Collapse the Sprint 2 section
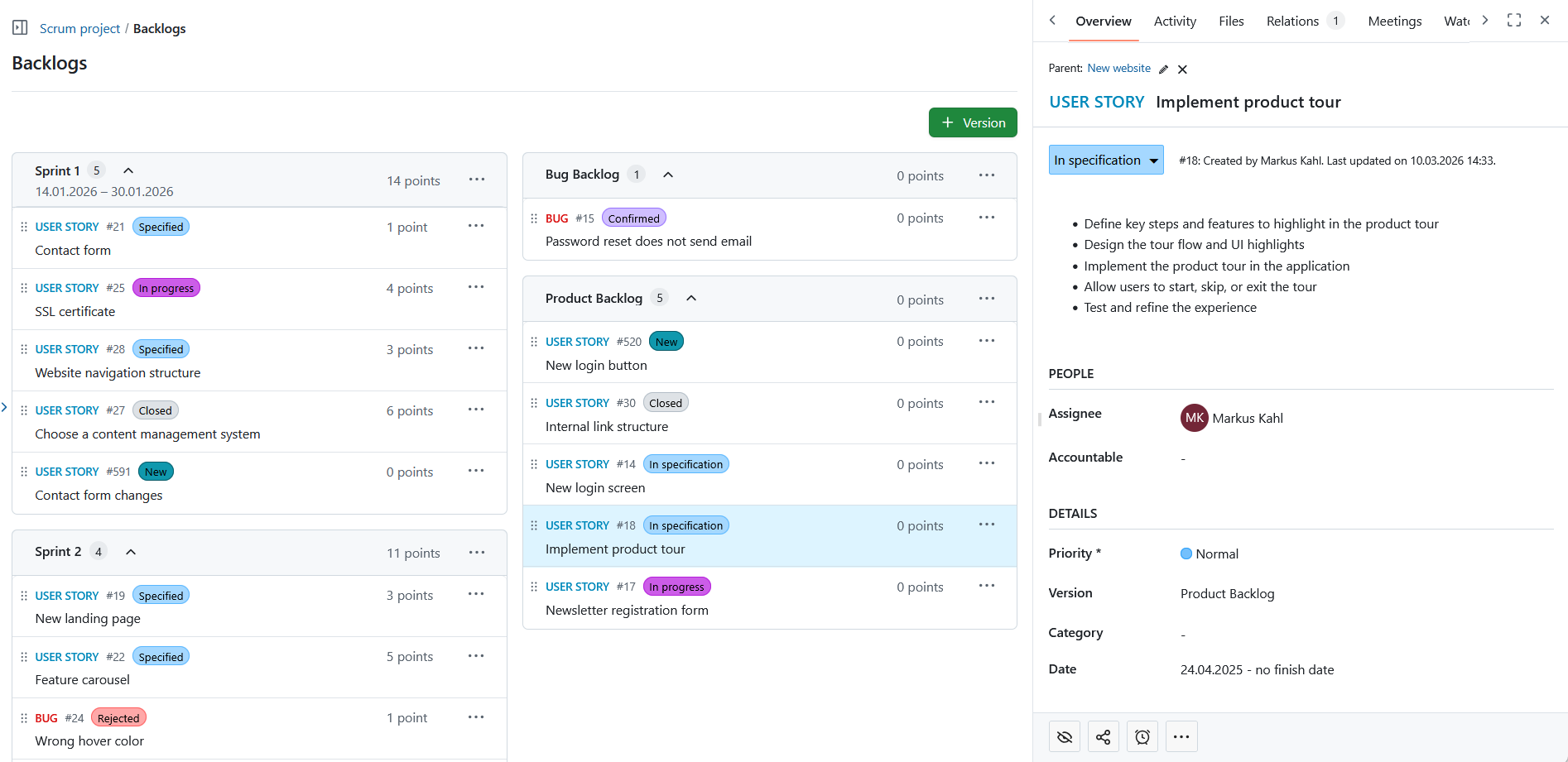Screen dimensions: 1568x762 tap(130, 551)
